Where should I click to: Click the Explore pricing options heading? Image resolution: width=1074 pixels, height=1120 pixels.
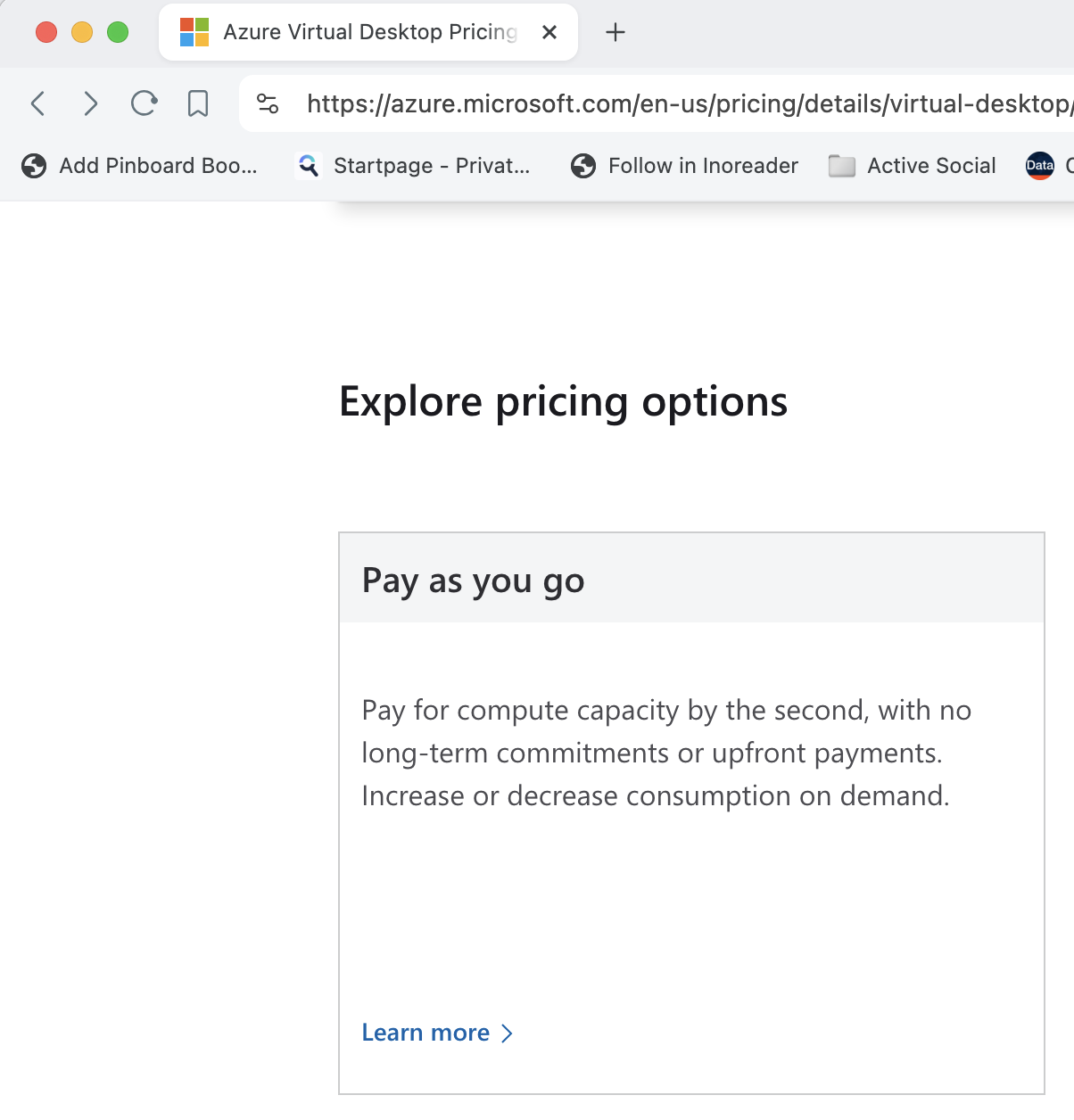[563, 401]
